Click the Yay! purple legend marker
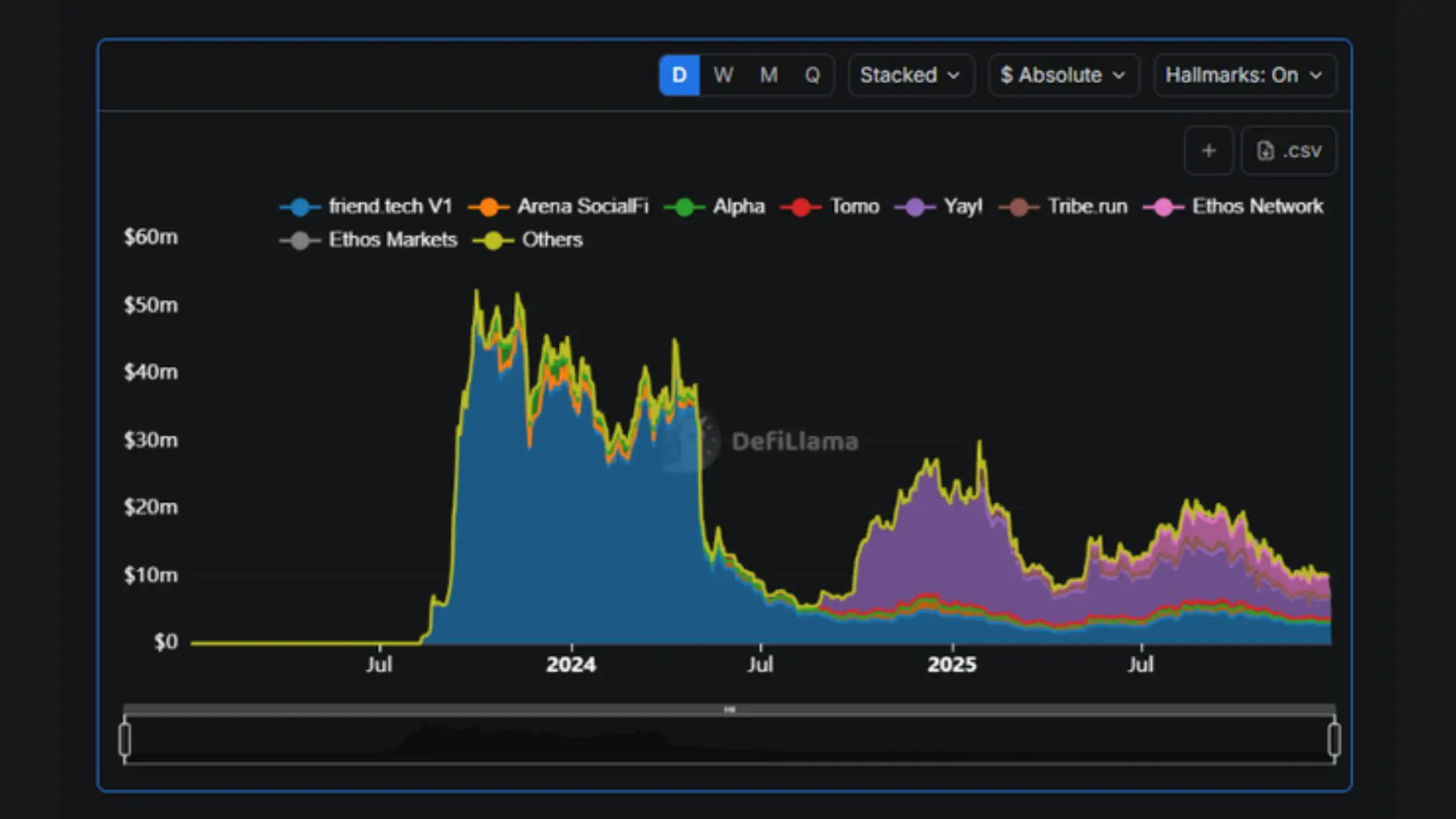This screenshot has width=1456, height=819. point(915,207)
